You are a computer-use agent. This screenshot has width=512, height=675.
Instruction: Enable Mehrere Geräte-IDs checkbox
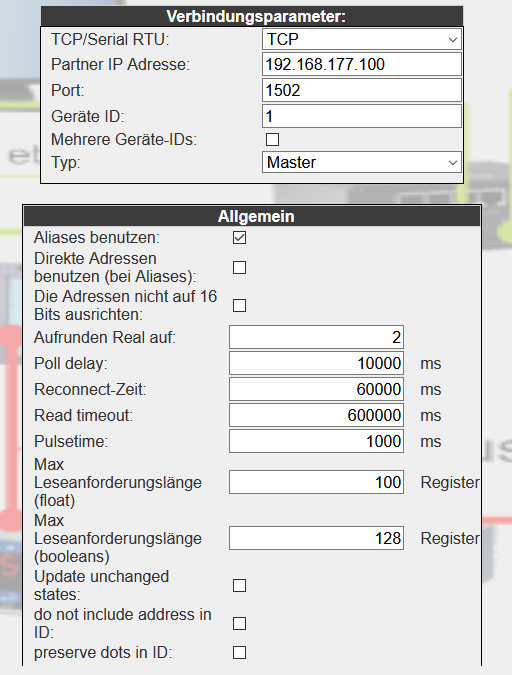tap(272, 139)
